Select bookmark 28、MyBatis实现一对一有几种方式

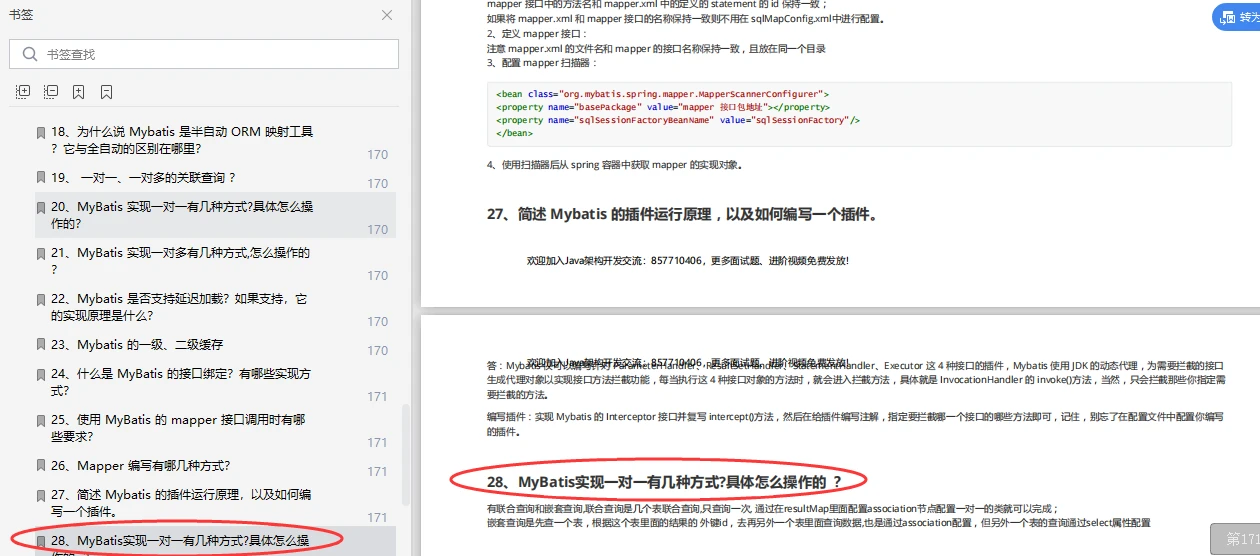point(180,541)
